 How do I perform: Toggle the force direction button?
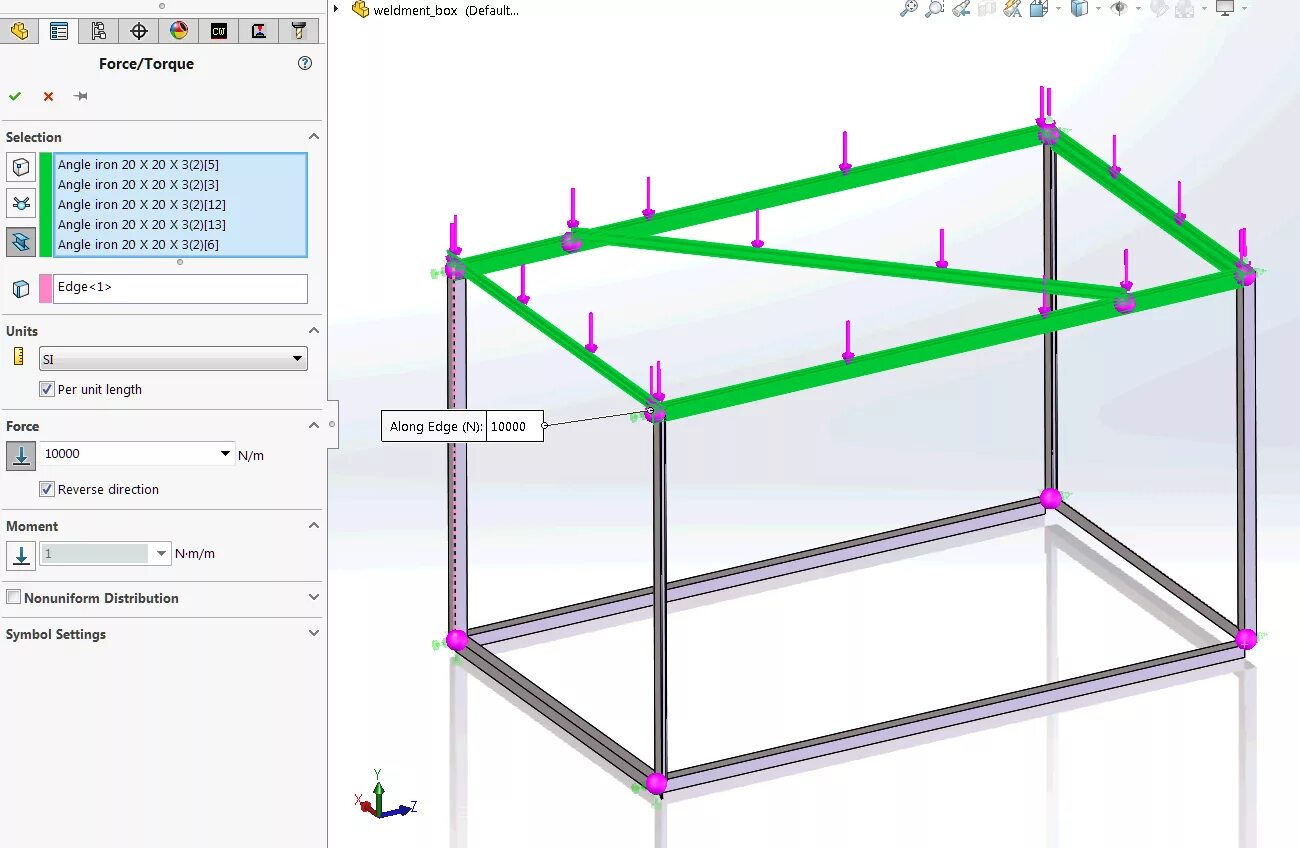click(x=21, y=456)
